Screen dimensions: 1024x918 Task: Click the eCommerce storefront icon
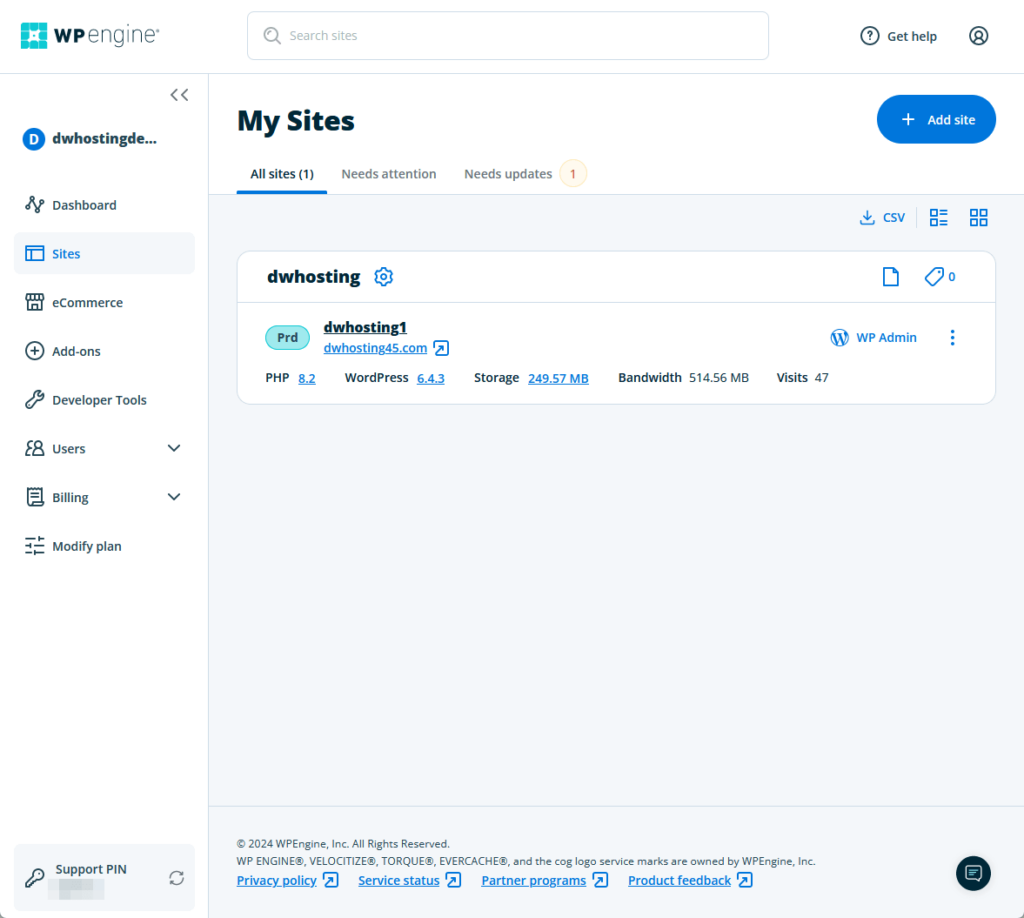(x=35, y=302)
